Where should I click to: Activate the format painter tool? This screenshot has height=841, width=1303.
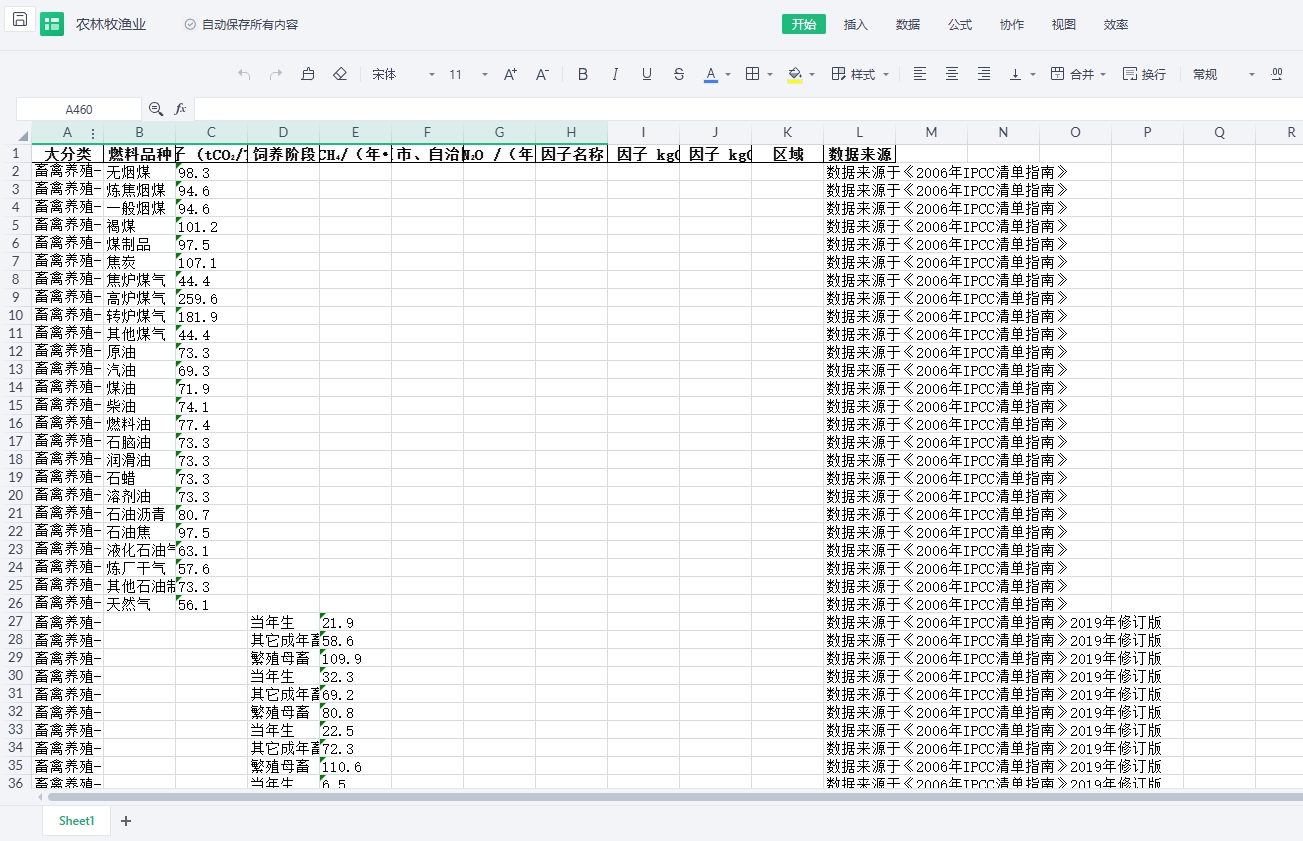click(308, 74)
